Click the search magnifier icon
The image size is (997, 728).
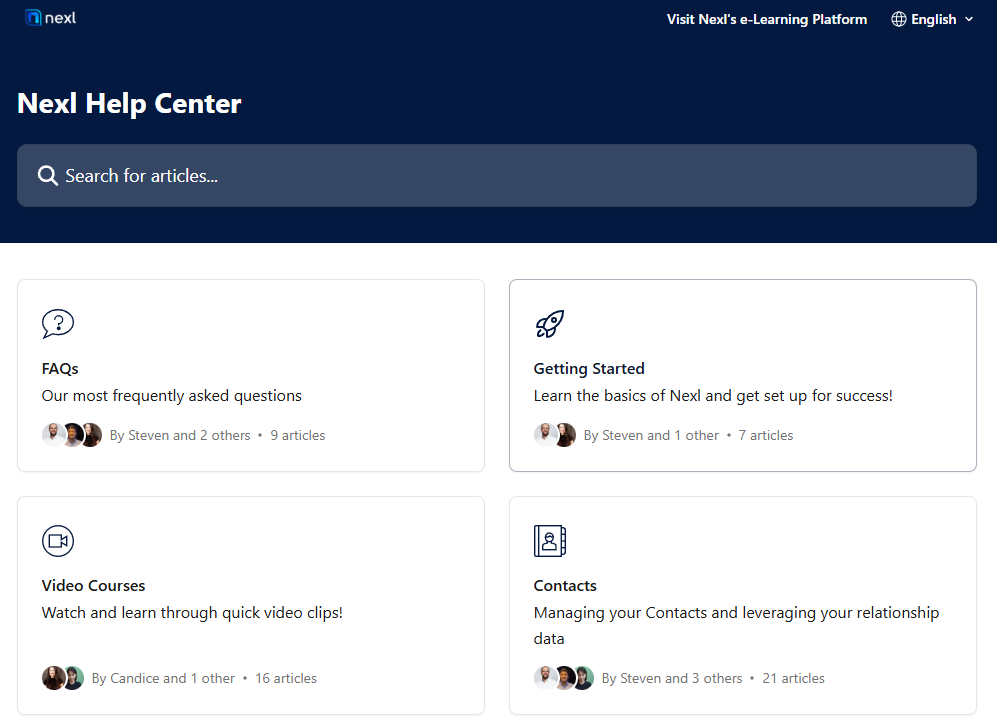[x=47, y=175]
